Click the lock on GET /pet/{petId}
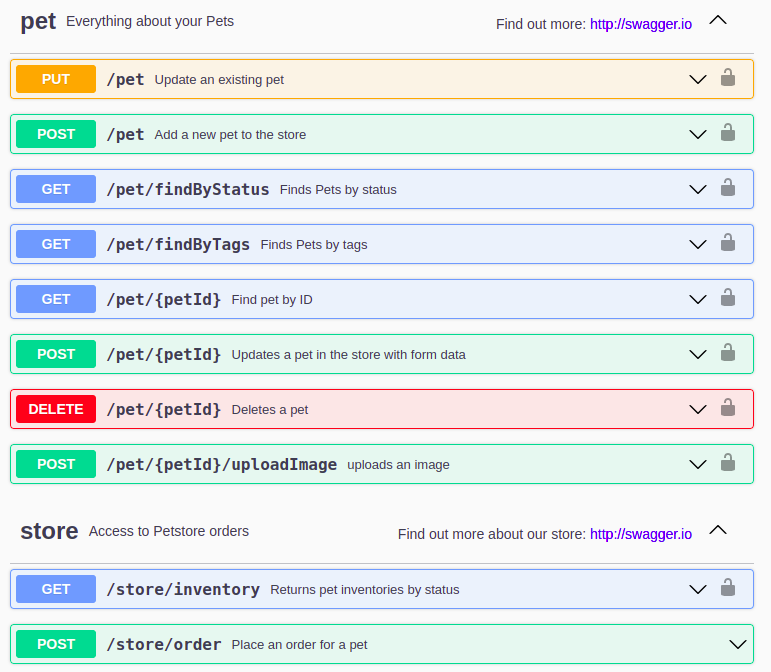771x672 pixels. [x=728, y=298]
